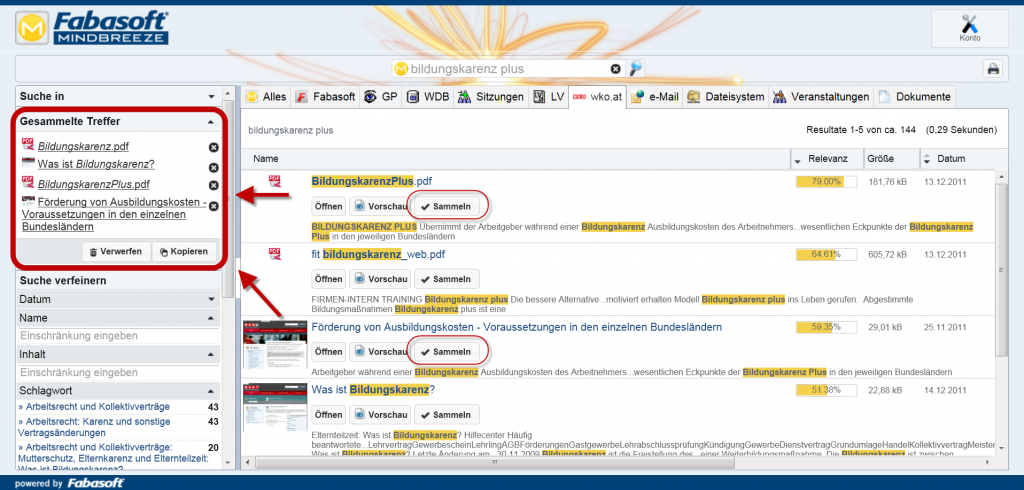The width and height of the screenshot is (1024, 490).
Task: Open thumbnail of 'Was ist Bildungskarenz?' result
Action: pyautogui.click(x=274, y=406)
